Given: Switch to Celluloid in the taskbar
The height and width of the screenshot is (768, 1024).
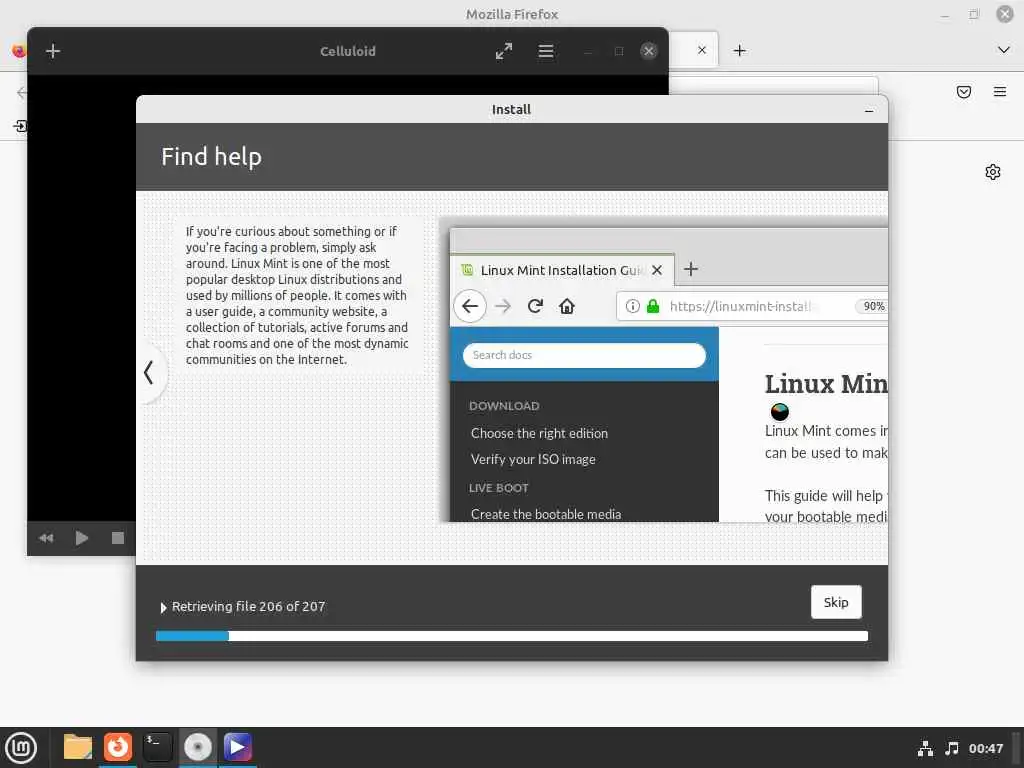Looking at the screenshot, I should click(x=238, y=747).
